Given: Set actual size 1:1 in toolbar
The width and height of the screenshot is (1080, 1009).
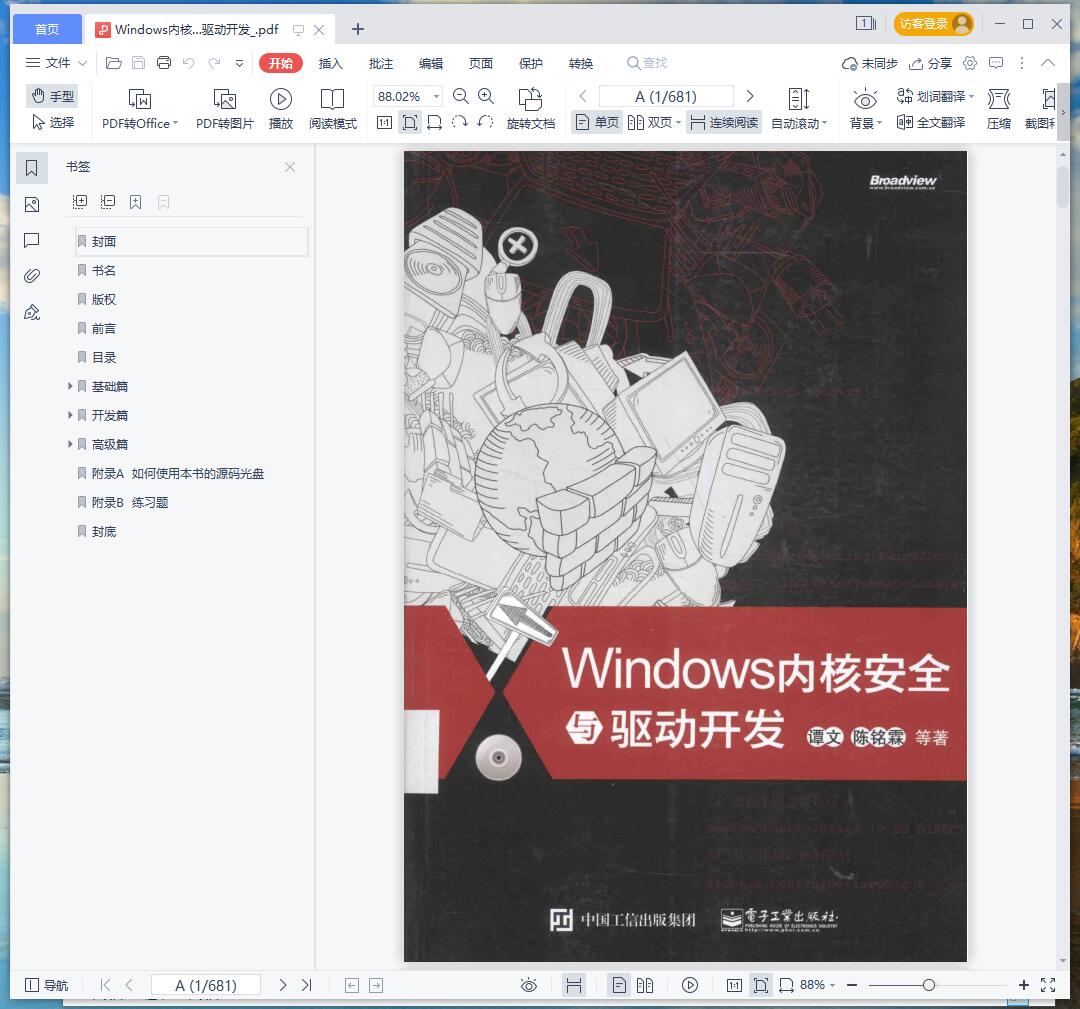Looking at the screenshot, I should 384,123.
